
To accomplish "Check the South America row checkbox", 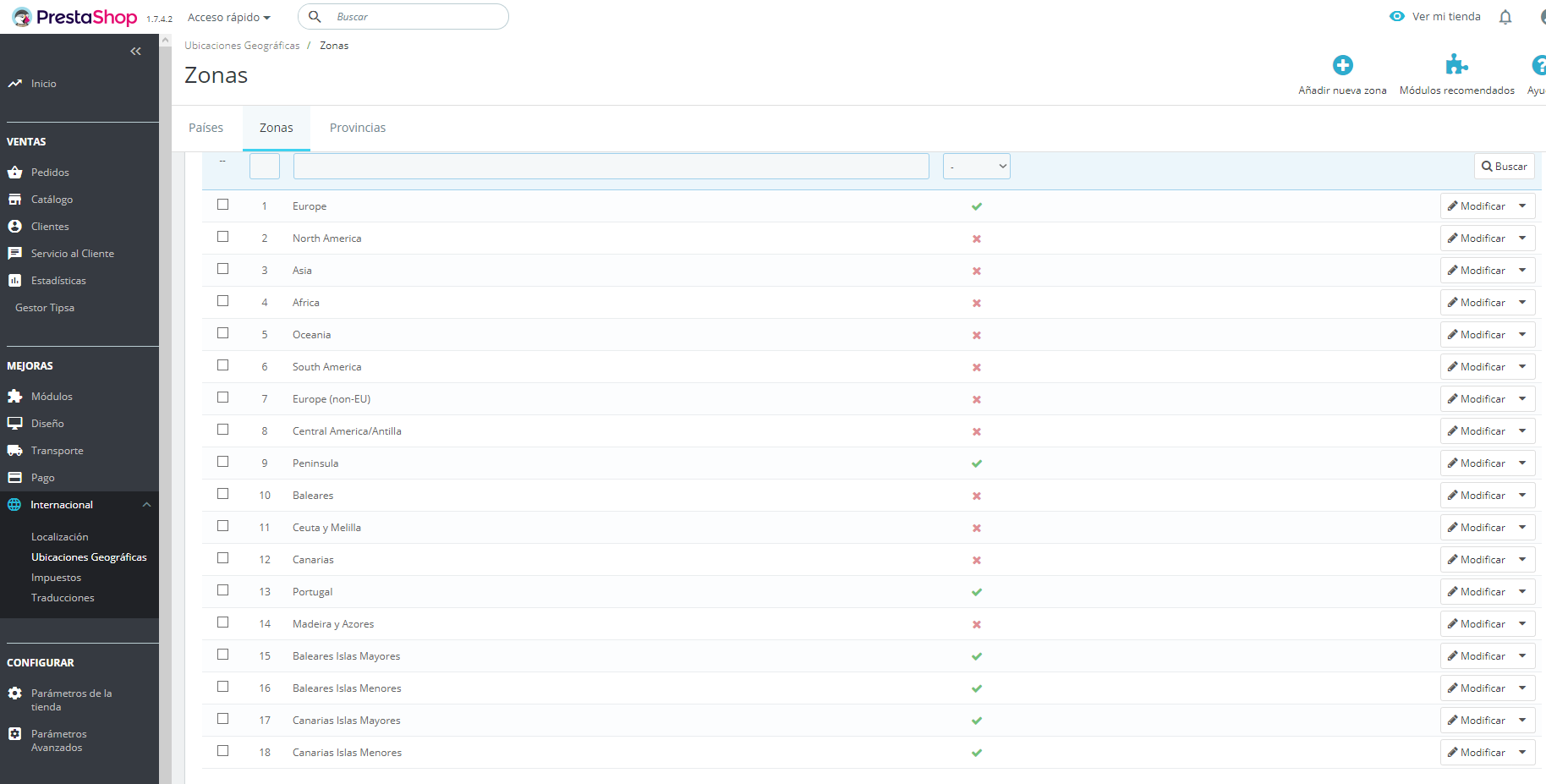I will tap(223, 365).
